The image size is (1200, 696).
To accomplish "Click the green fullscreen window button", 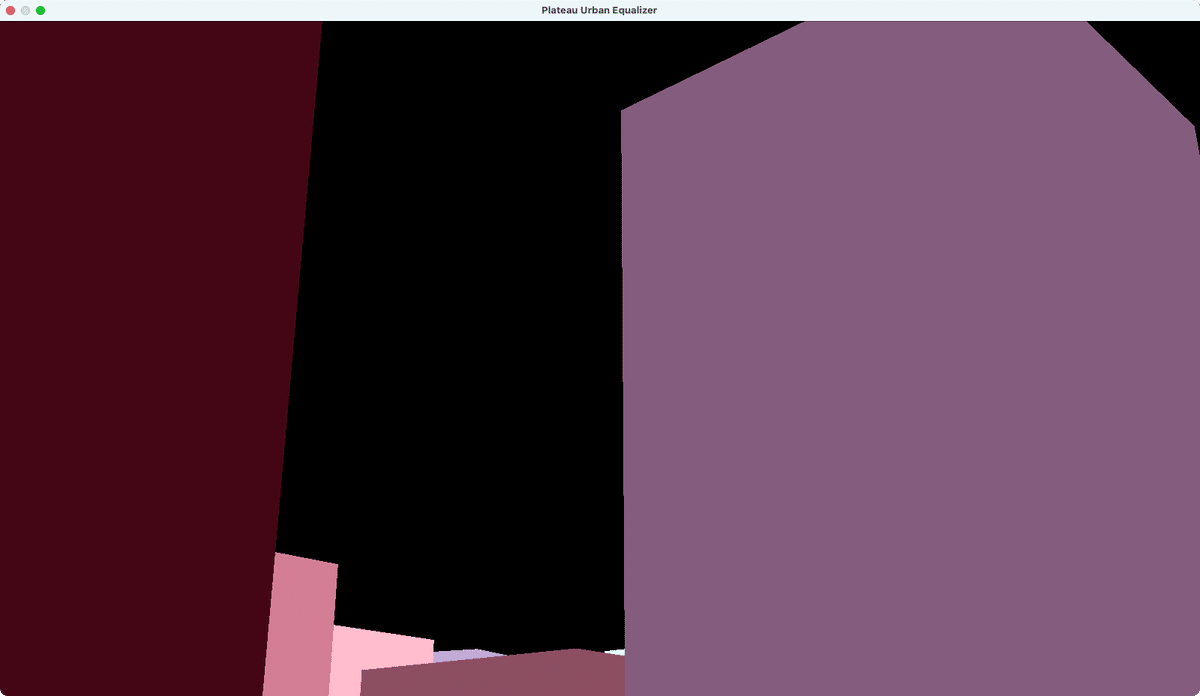I will (x=41, y=10).
